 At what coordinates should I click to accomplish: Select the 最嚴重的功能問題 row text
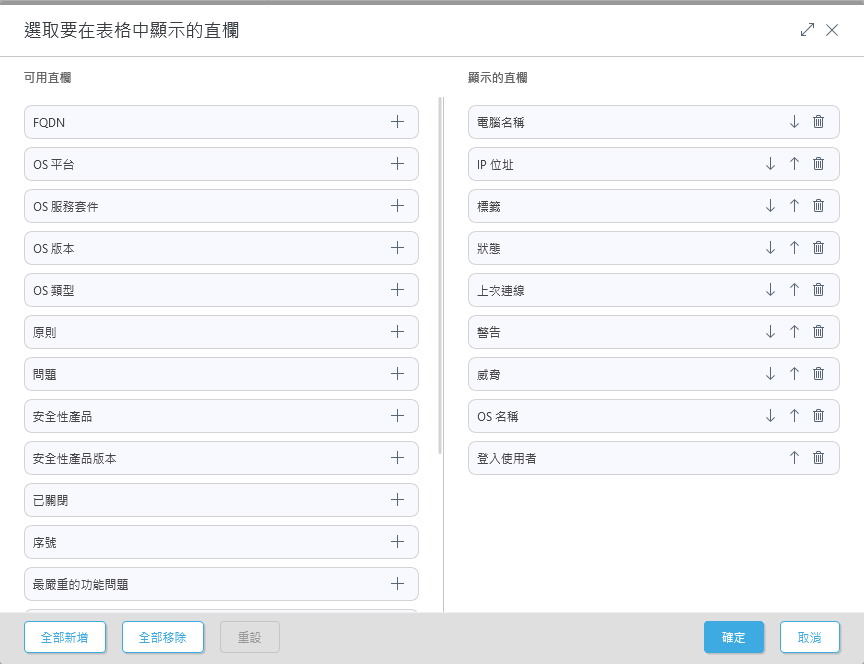(x=80, y=584)
